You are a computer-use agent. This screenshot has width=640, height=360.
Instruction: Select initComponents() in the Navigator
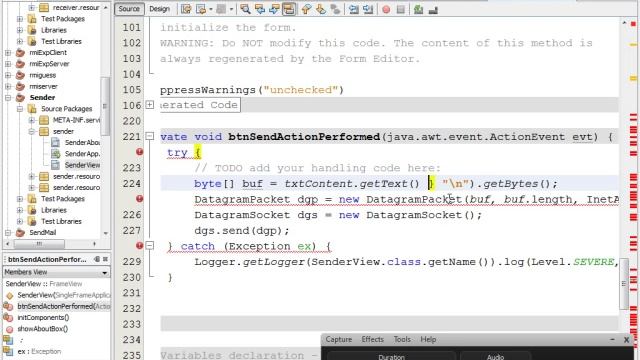43,317
